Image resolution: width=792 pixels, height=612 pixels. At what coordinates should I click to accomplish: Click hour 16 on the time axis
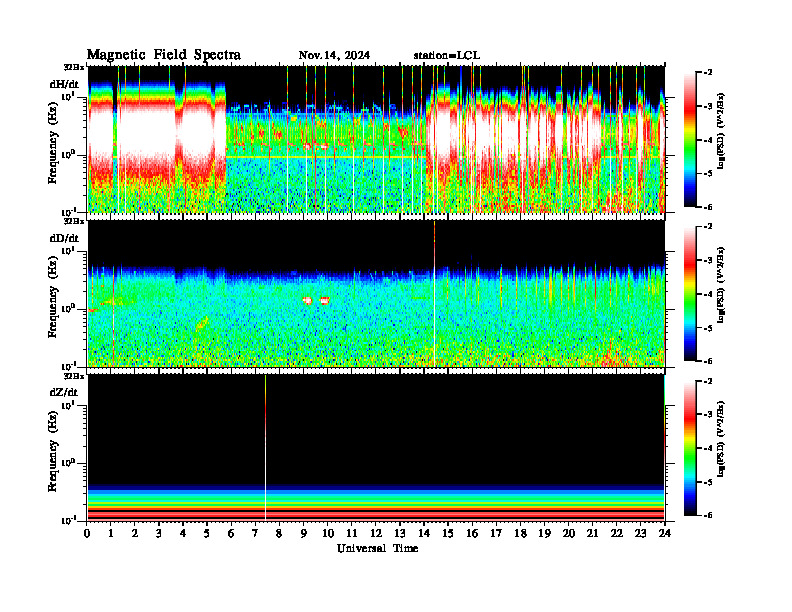point(472,533)
